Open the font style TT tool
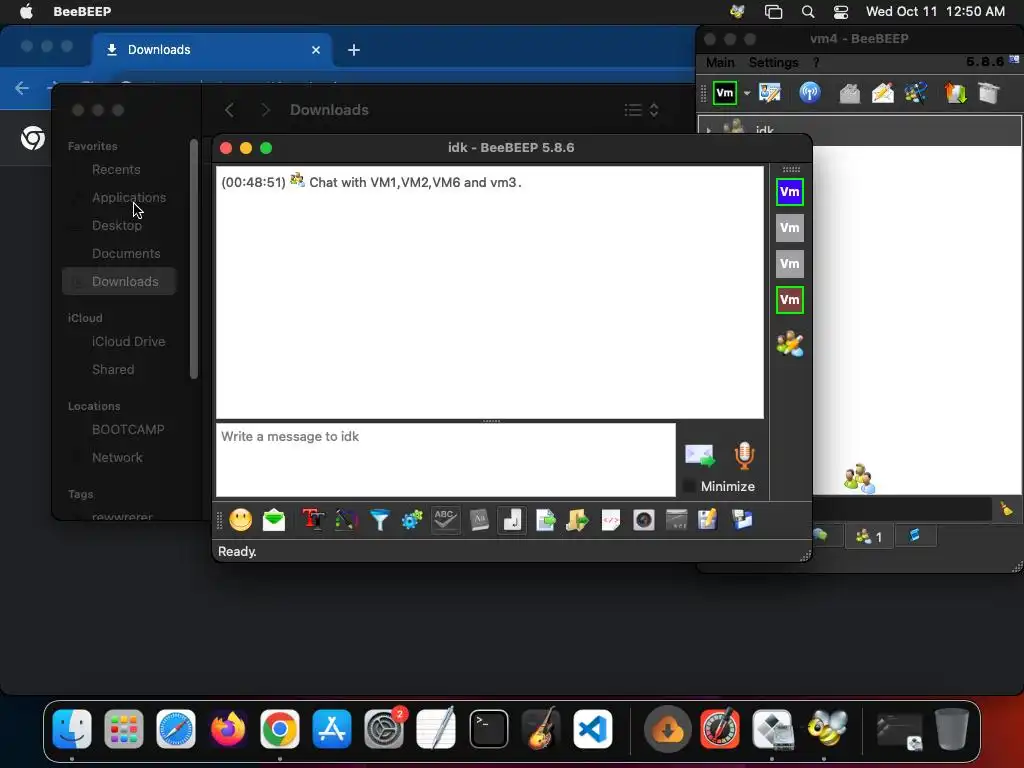The height and width of the screenshot is (768, 1024). 313,520
